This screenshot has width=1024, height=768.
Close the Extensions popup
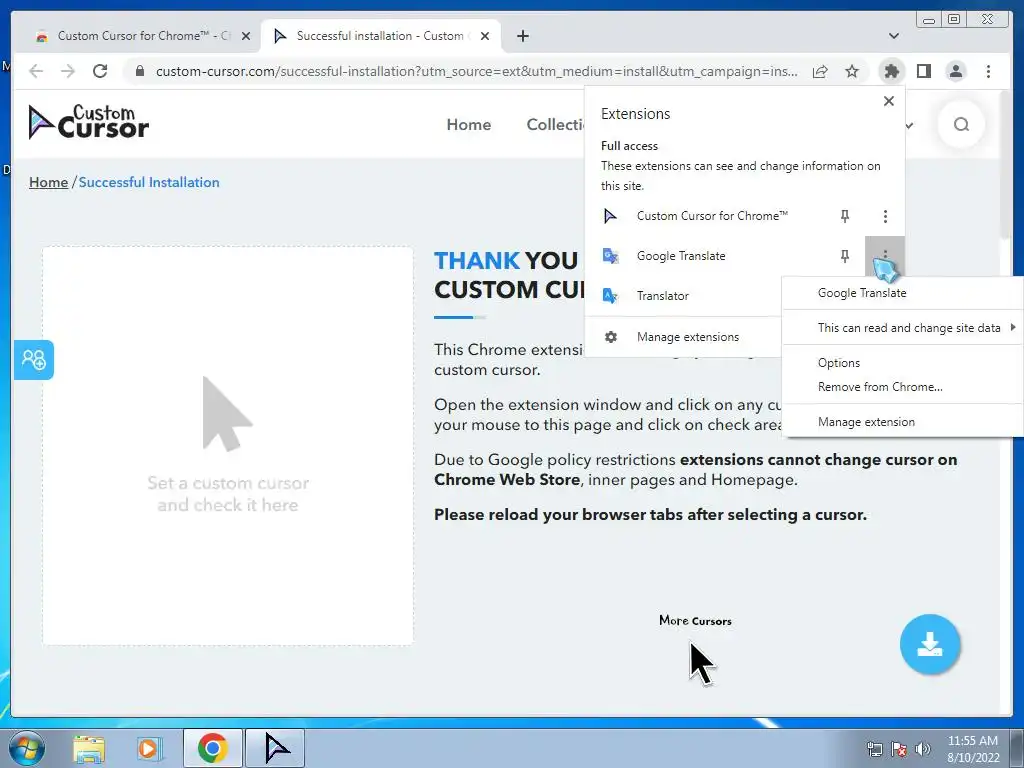pos(889,101)
